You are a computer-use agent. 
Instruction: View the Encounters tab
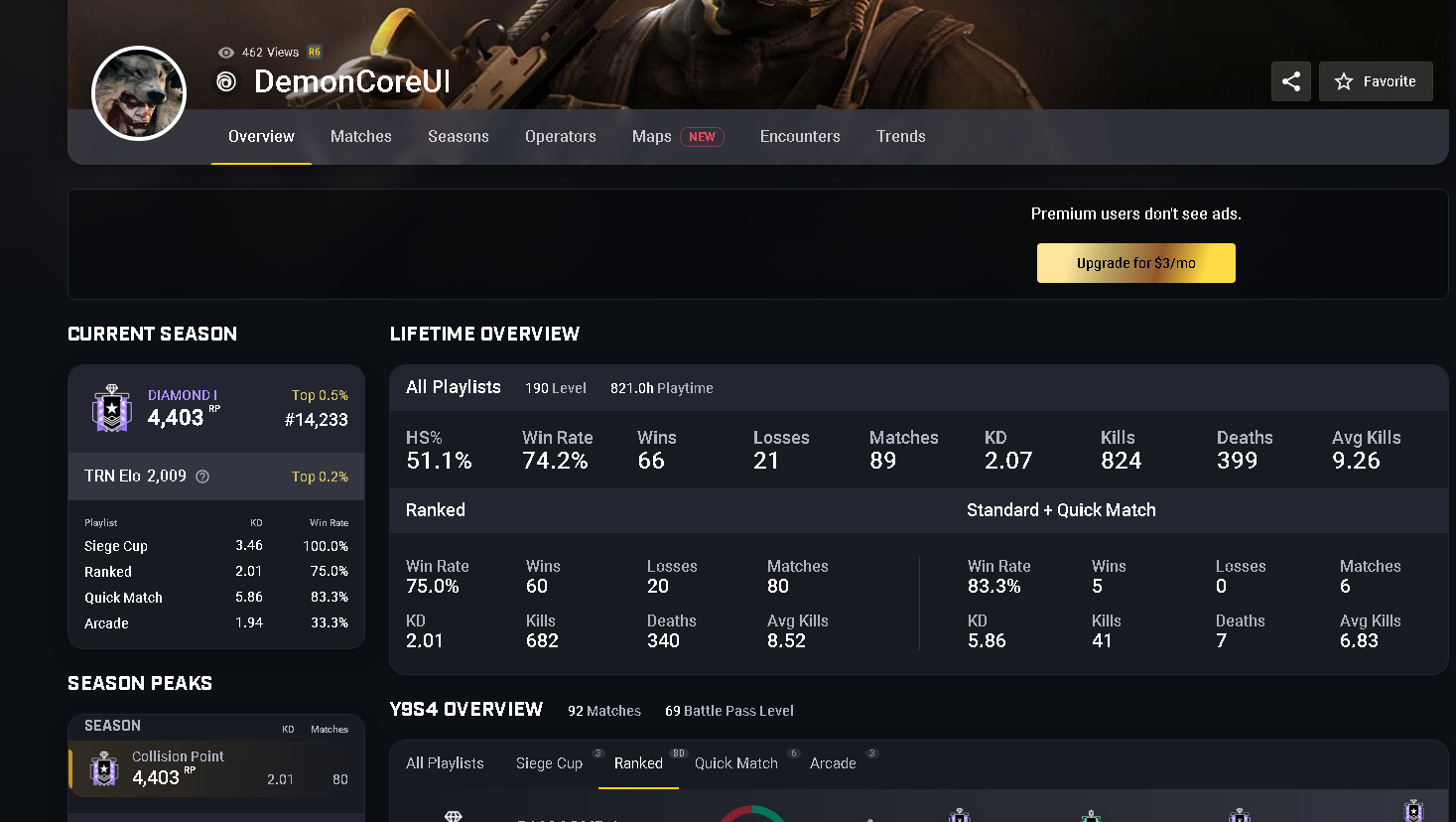pos(800,137)
